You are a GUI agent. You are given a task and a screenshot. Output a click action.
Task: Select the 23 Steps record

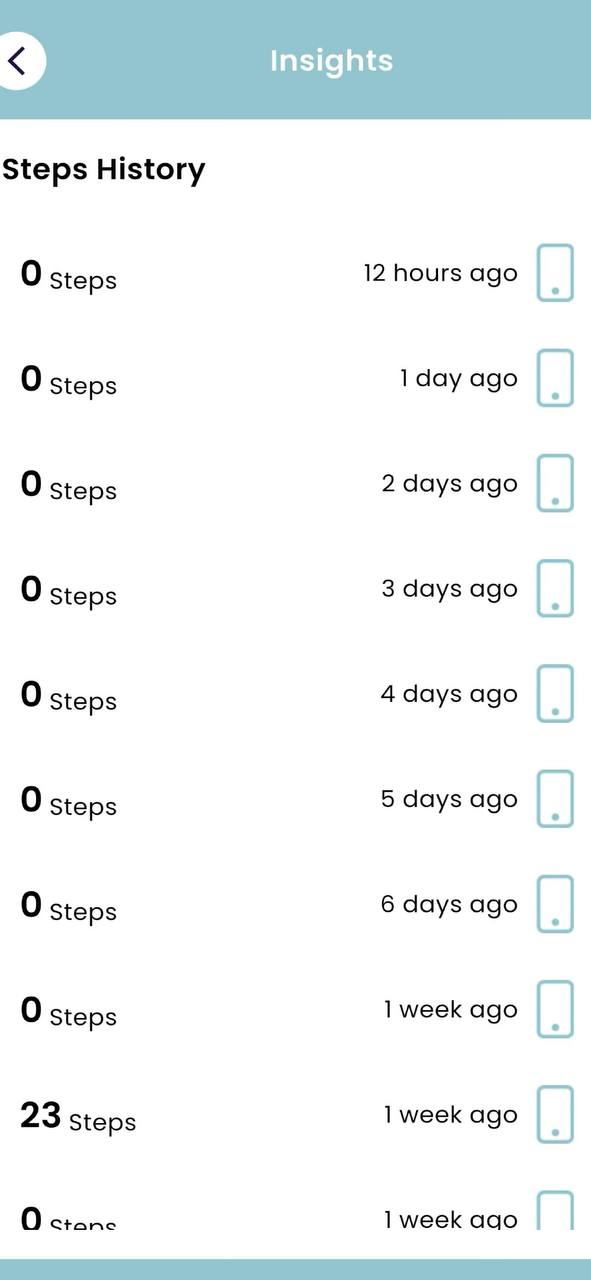tap(295, 1114)
